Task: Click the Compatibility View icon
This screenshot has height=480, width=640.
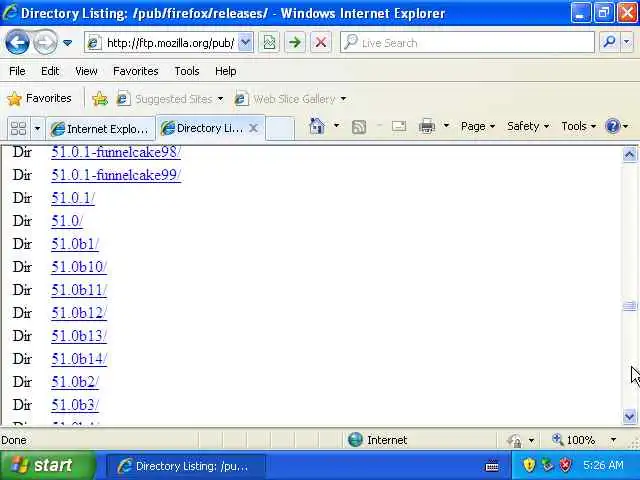Action: (x=269, y=42)
